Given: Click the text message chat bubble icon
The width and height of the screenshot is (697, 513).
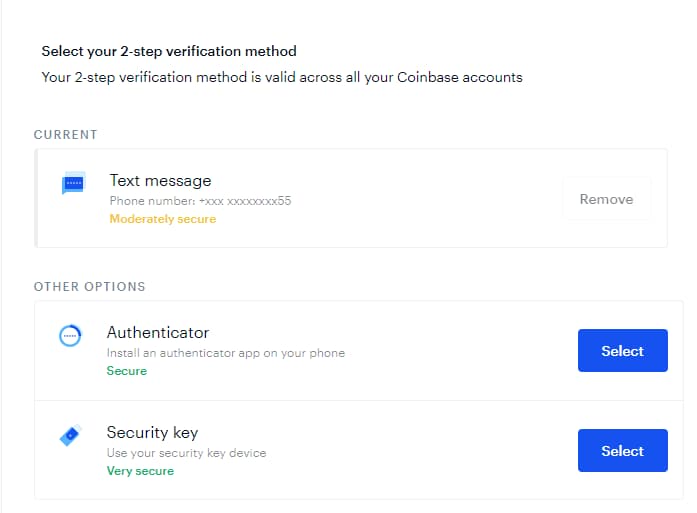Looking at the screenshot, I should click(73, 183).
